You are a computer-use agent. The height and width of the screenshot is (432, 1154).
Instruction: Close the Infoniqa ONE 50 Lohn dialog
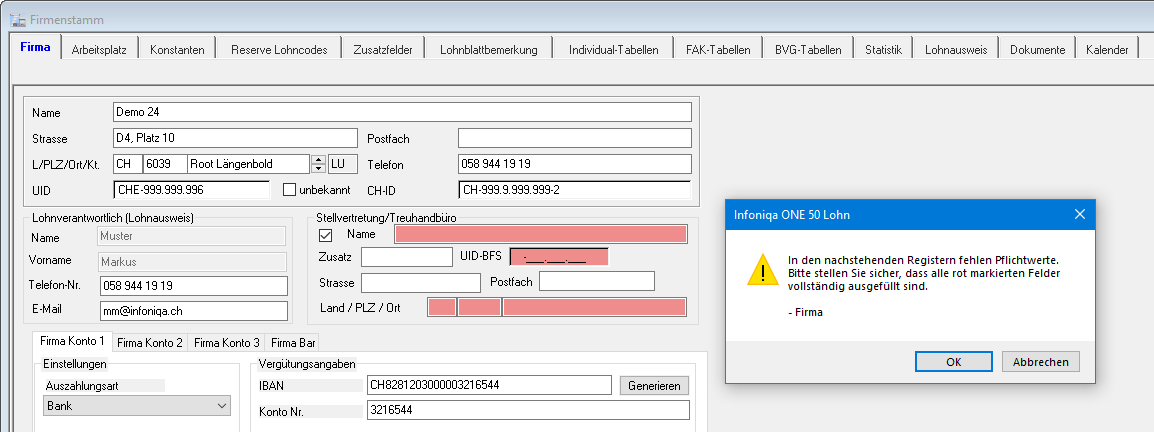(x=1080, y=214)
